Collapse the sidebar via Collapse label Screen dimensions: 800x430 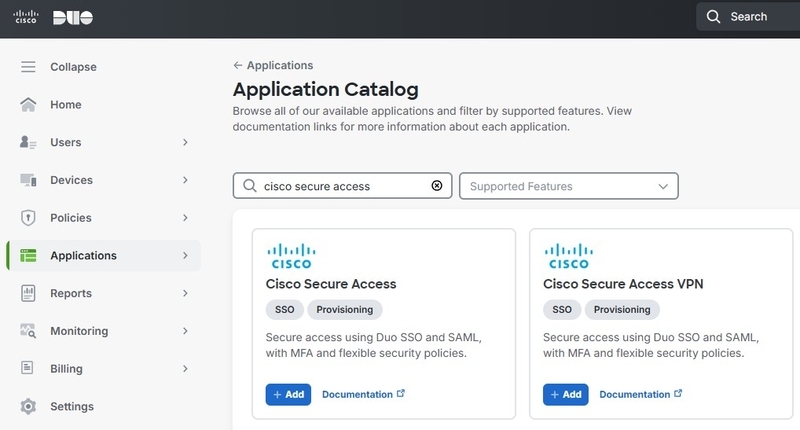click(73, 67)
